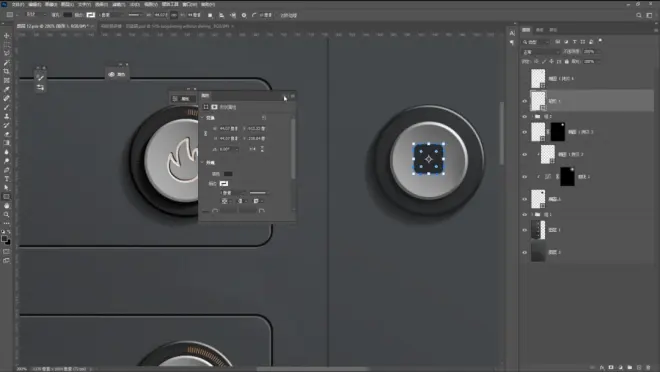Pick the Eyedropper tool
The image size is (660, 372).
6,89
